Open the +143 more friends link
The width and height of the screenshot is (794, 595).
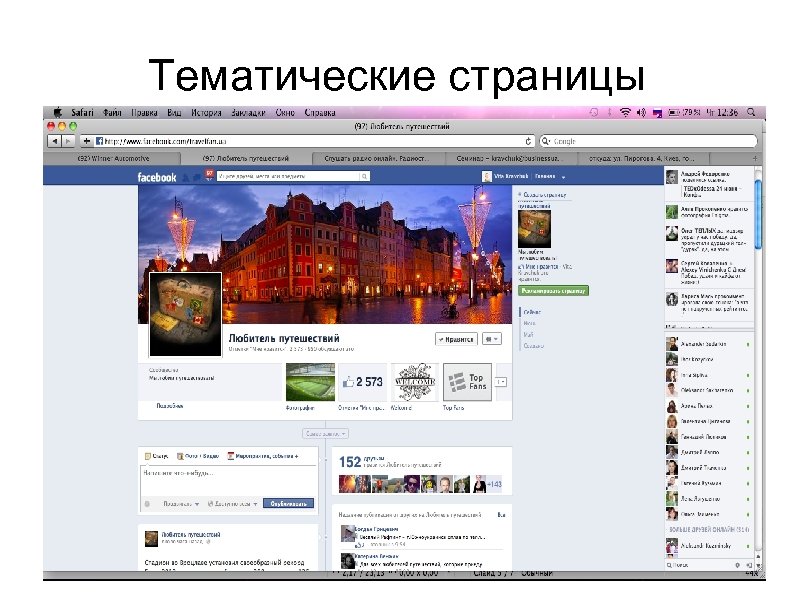coord(494,485)
